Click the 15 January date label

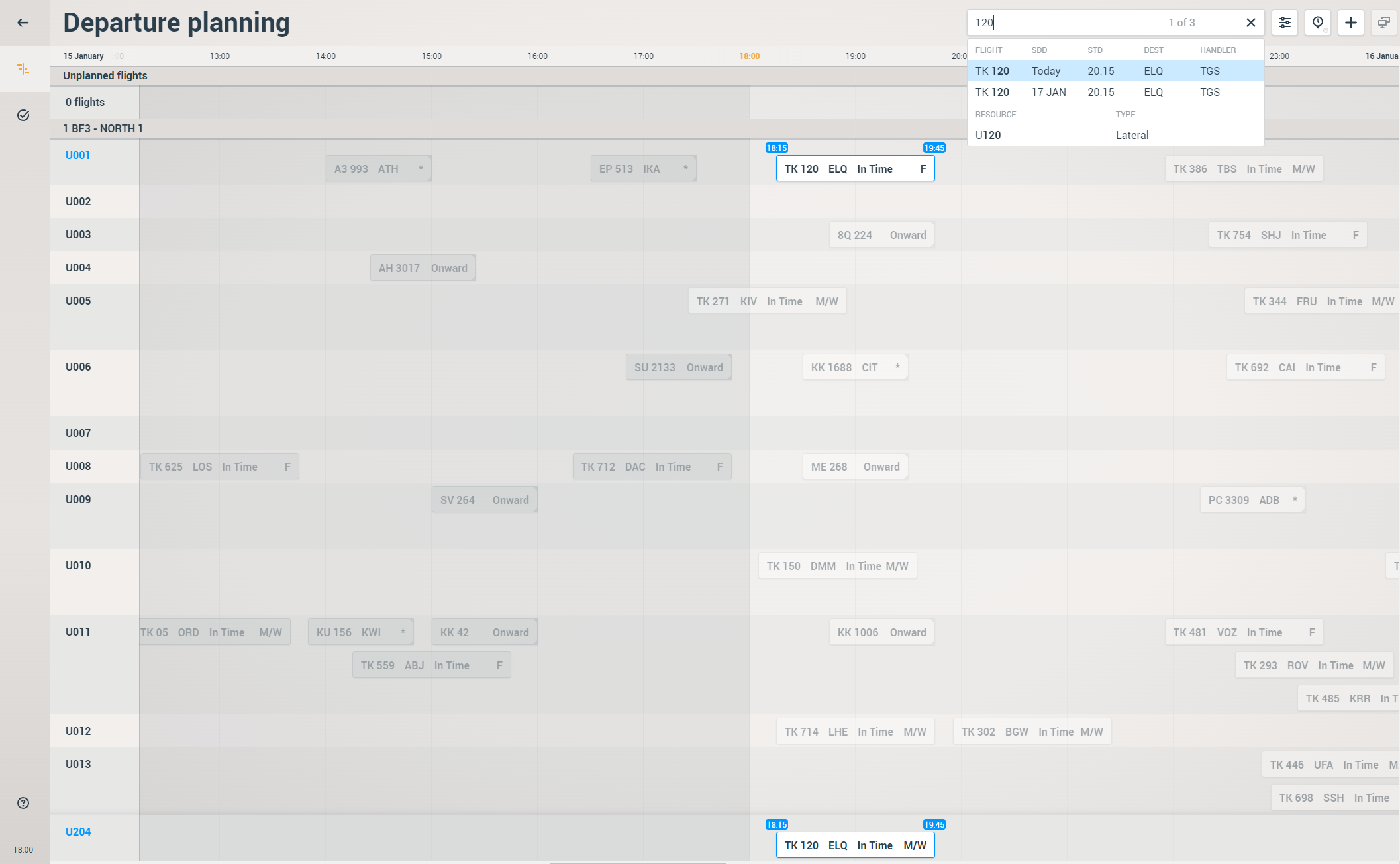coord(83,56)
